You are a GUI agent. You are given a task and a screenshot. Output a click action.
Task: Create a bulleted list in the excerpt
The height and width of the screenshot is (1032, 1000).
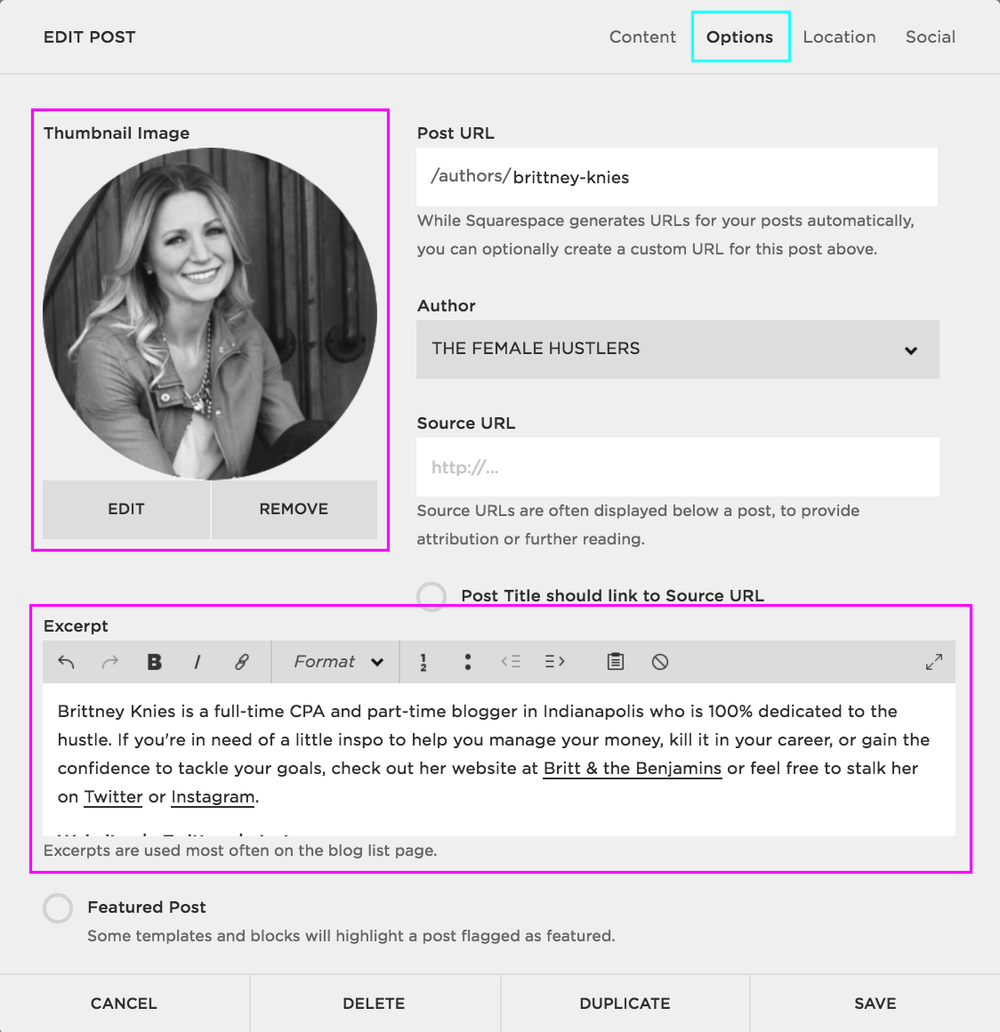(467, 661)
